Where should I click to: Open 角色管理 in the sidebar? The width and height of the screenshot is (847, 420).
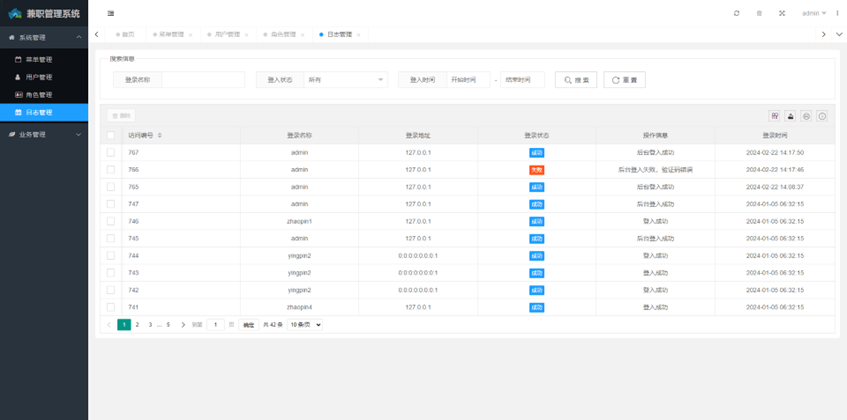44,94
